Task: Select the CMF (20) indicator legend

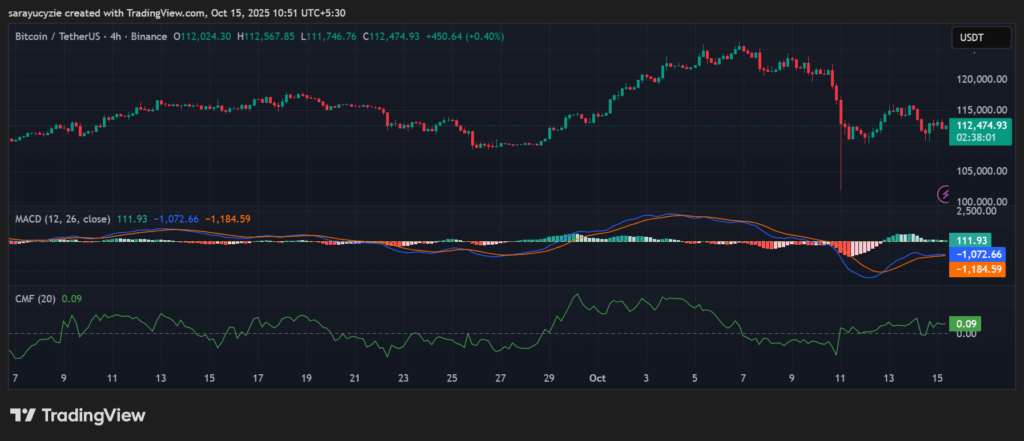Action: tap(34, 298)
